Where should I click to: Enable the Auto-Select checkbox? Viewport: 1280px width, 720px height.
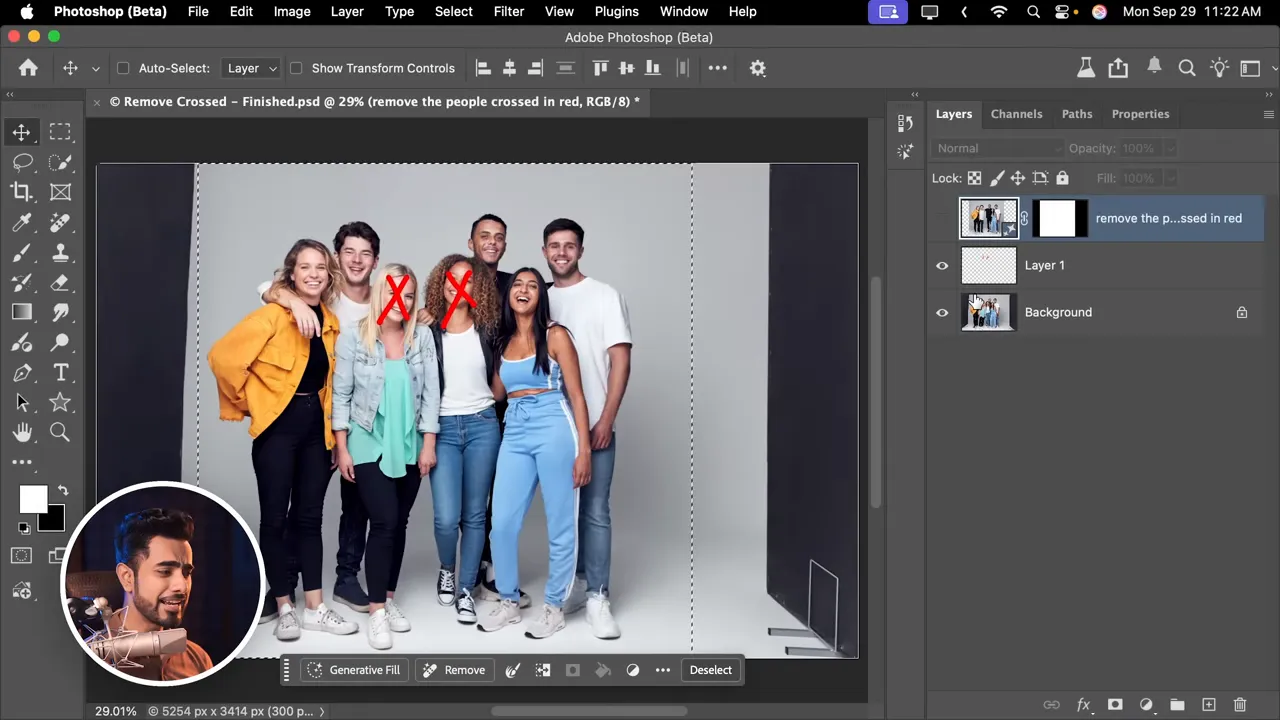coord(123,68)
